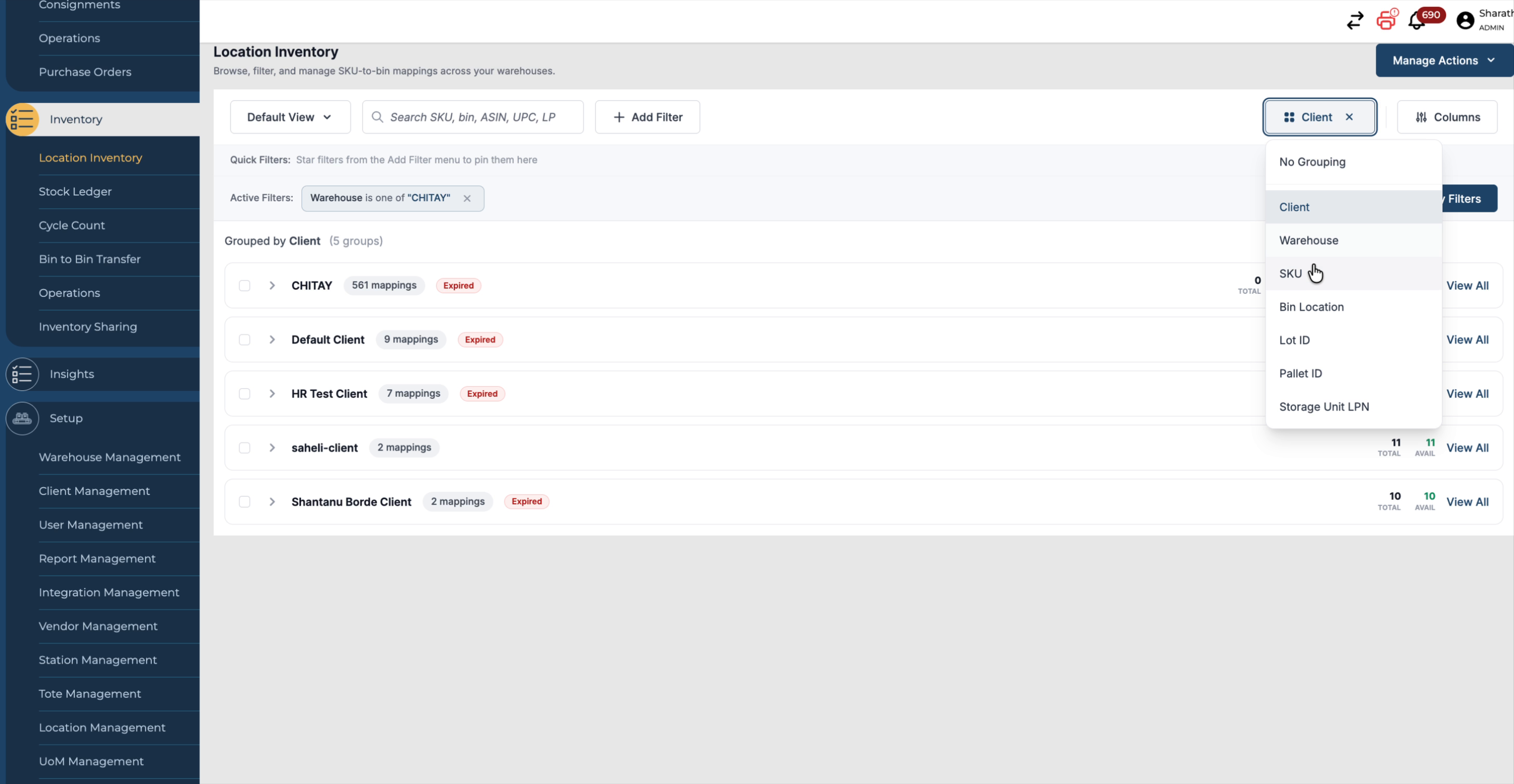Select Location Inventory in sidebar

tap(90, 158)
